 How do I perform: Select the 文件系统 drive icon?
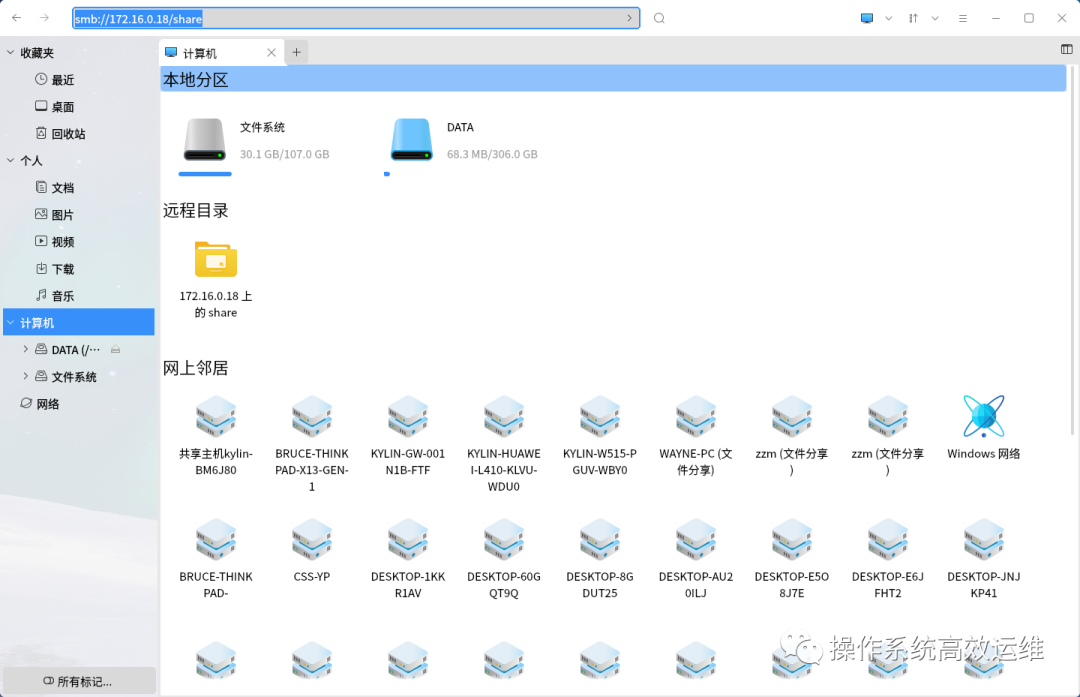click(205, 140)
